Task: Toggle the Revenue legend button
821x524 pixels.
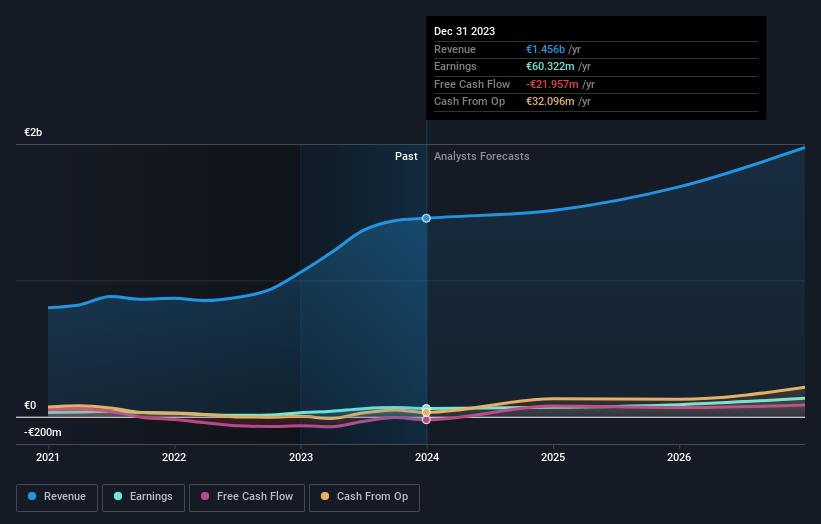Action: pos(57,497)
